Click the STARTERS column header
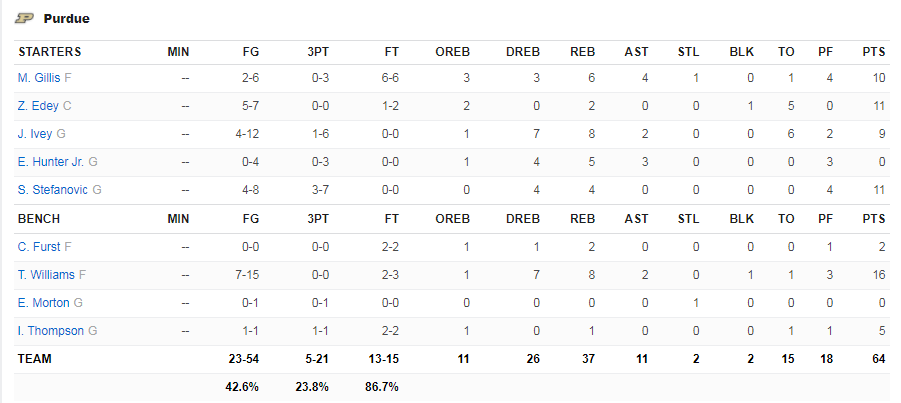The image size is (901, 403). (x=50, y=52)
